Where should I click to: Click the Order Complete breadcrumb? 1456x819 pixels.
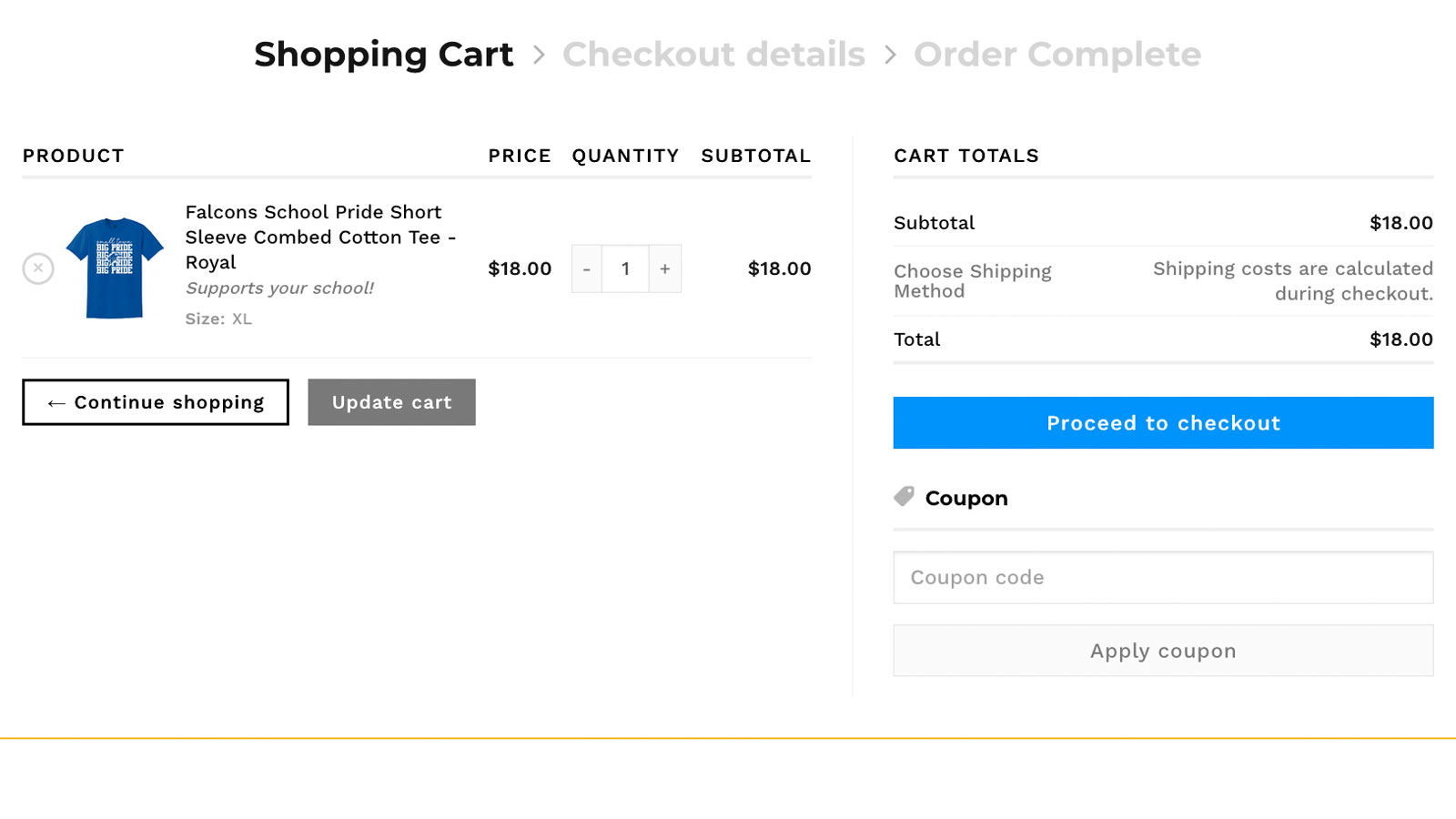click(x=1057, y=55)
